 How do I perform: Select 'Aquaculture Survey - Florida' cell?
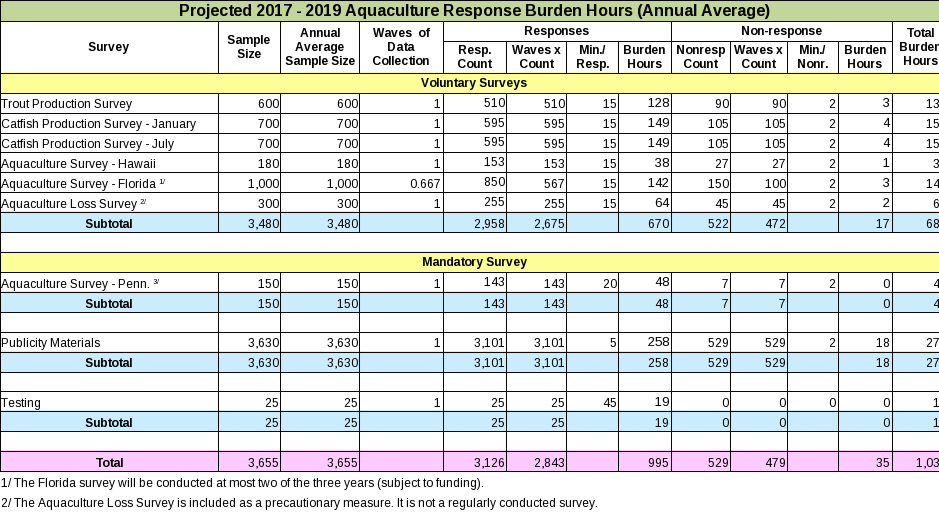pos(109,183)
